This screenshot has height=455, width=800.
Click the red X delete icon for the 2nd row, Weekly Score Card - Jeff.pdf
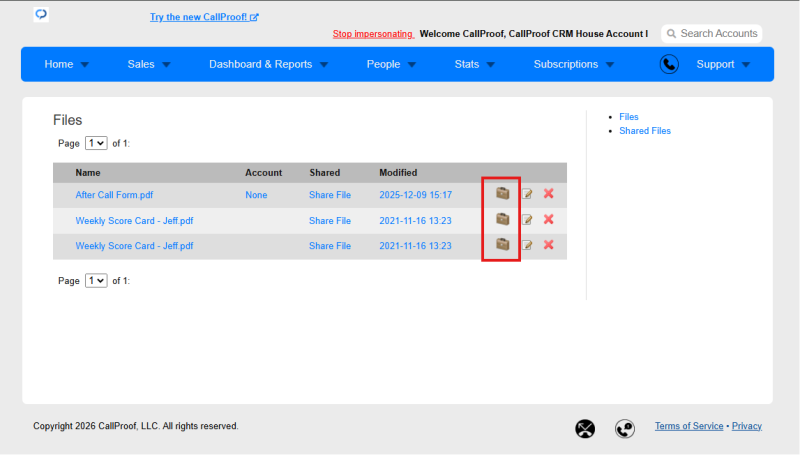click(548, 219)
